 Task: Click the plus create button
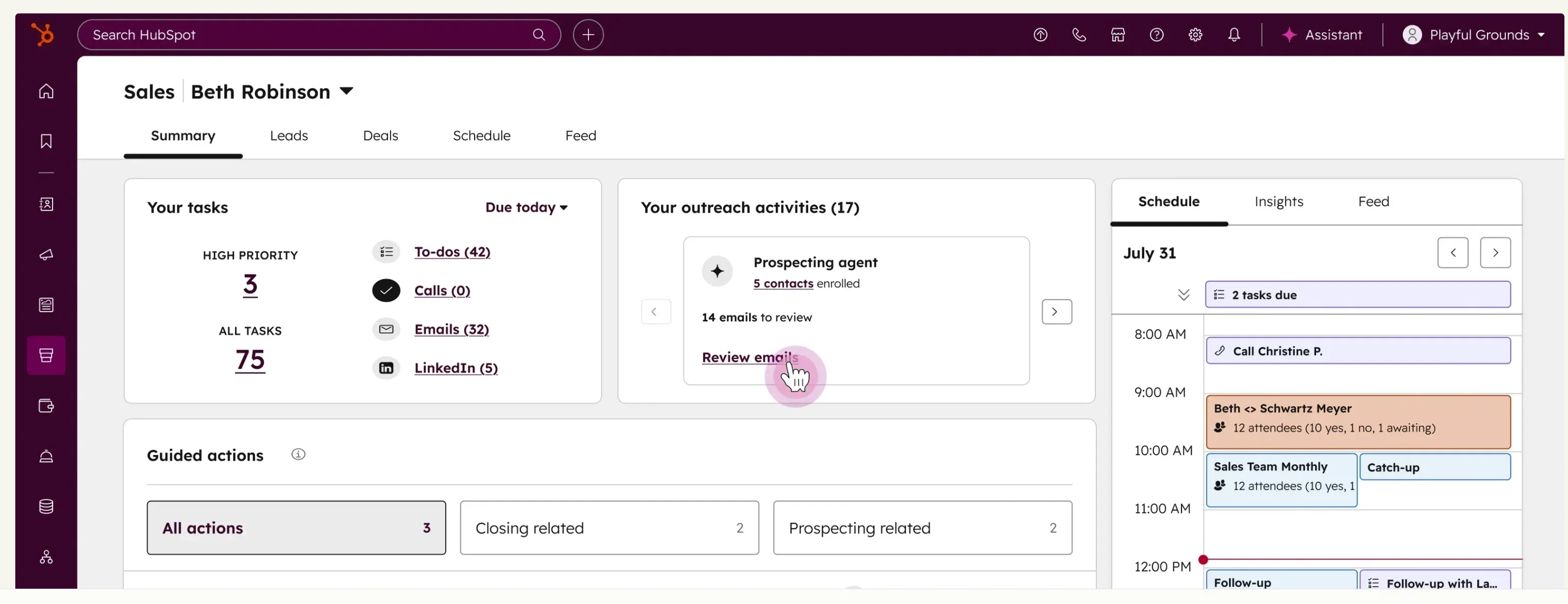point(588,35)
